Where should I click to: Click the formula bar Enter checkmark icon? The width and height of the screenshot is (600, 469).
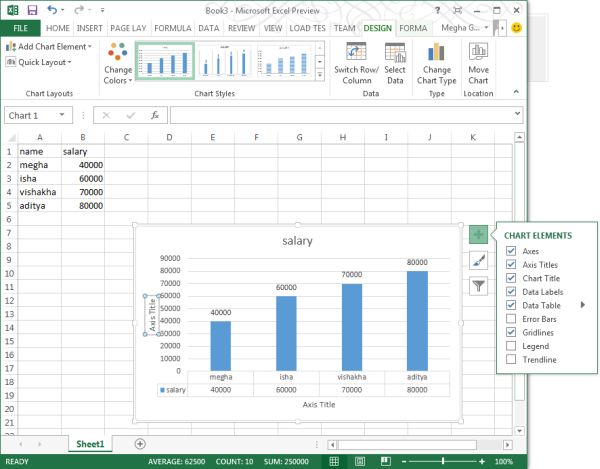[130, 115]
